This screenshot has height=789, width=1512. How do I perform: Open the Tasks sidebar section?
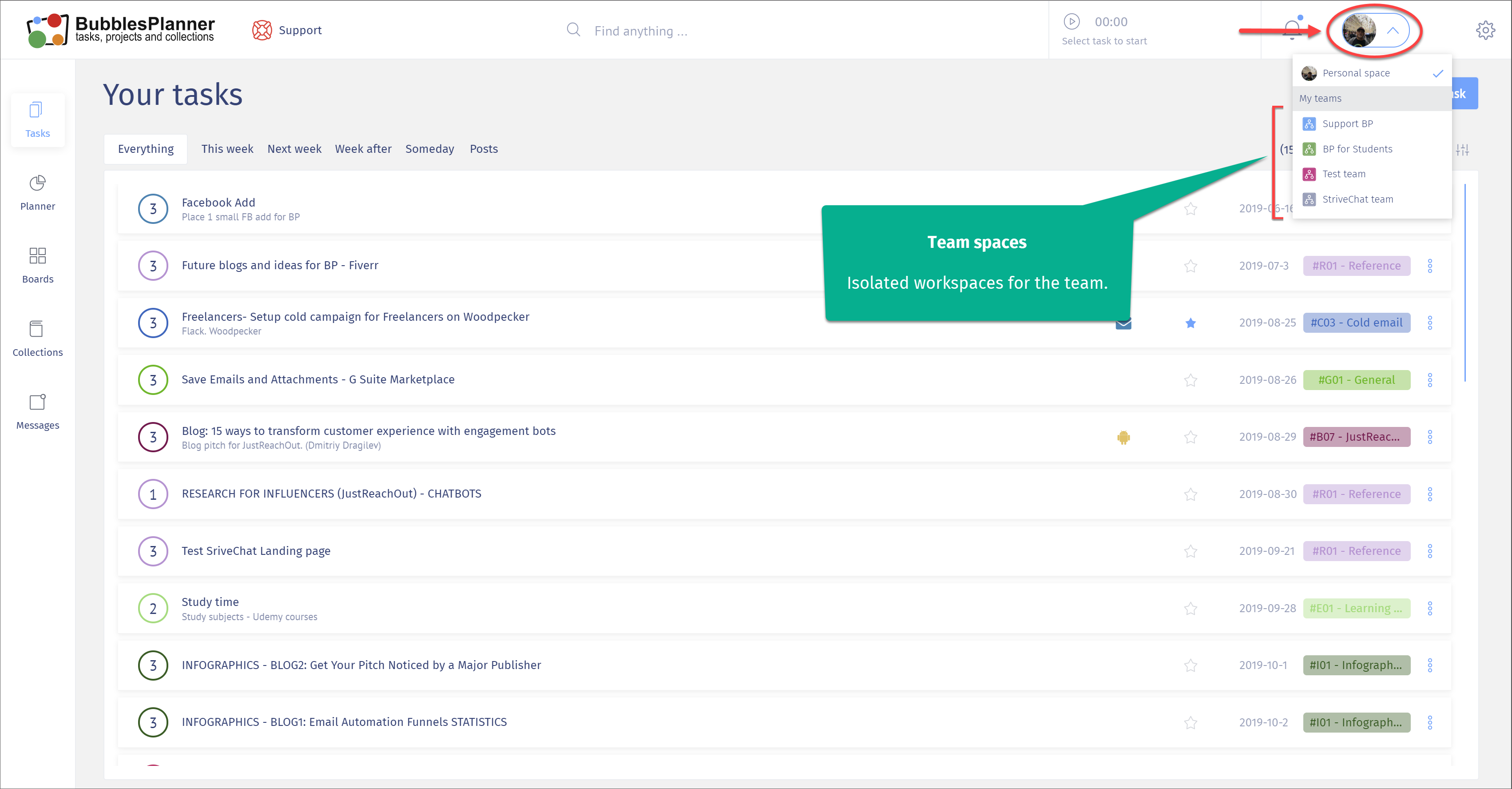click(x=38, y=120)
